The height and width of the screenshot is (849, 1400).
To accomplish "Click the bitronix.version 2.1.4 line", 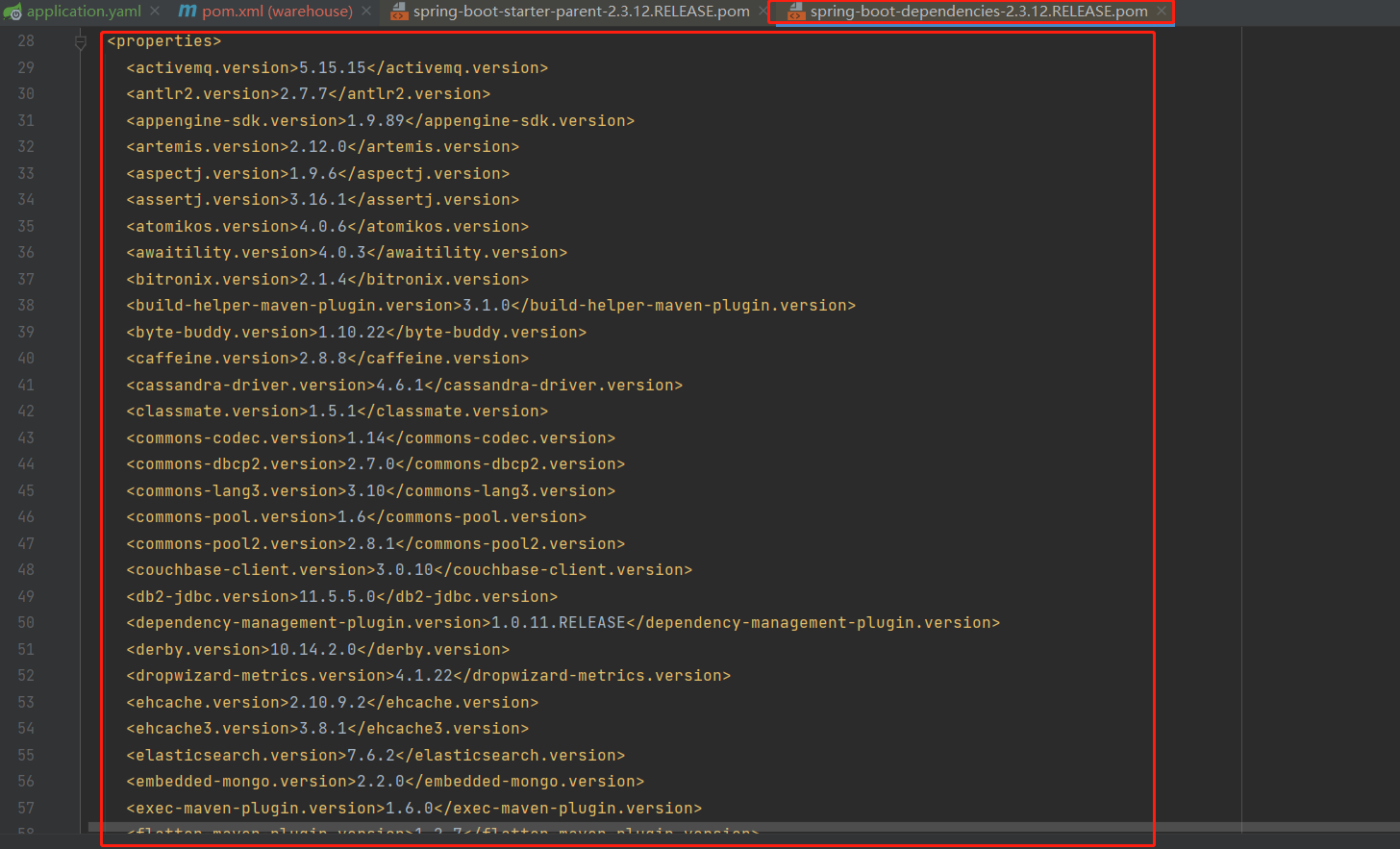I will (x=328, y=280).
